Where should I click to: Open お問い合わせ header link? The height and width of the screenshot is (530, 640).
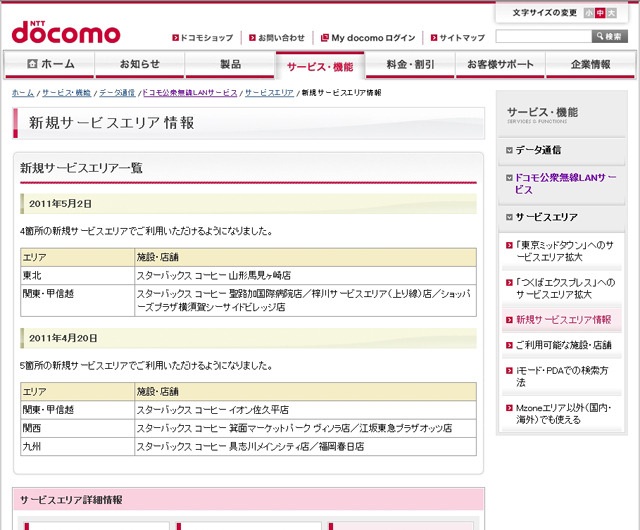[280, 38]
